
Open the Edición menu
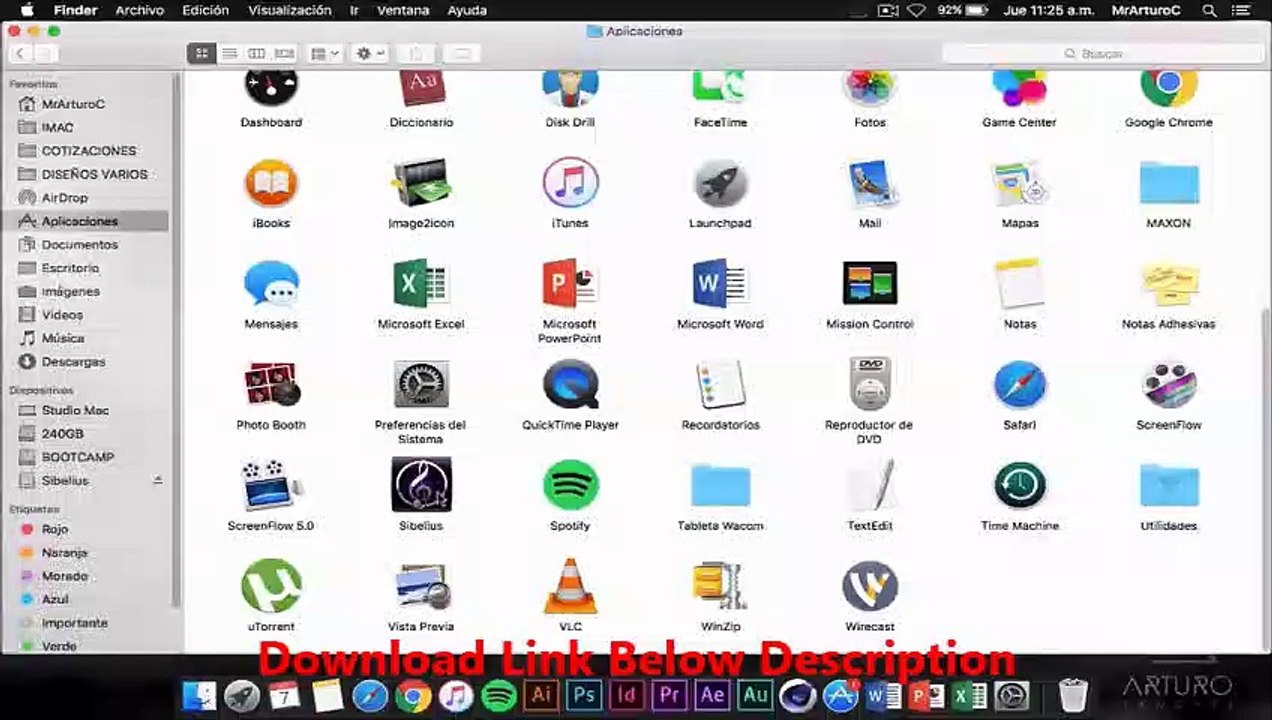click(205, 10)
